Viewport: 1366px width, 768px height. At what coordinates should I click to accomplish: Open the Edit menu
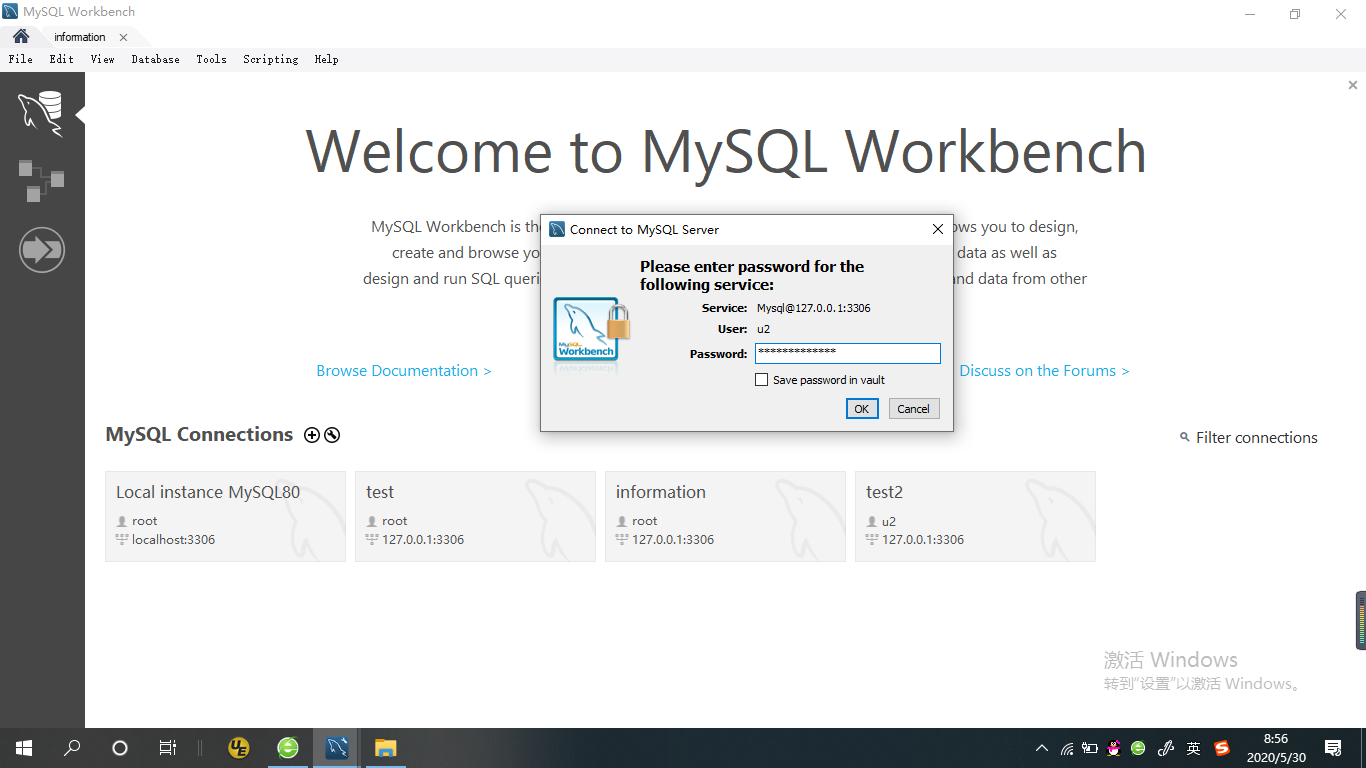[62, 59]
